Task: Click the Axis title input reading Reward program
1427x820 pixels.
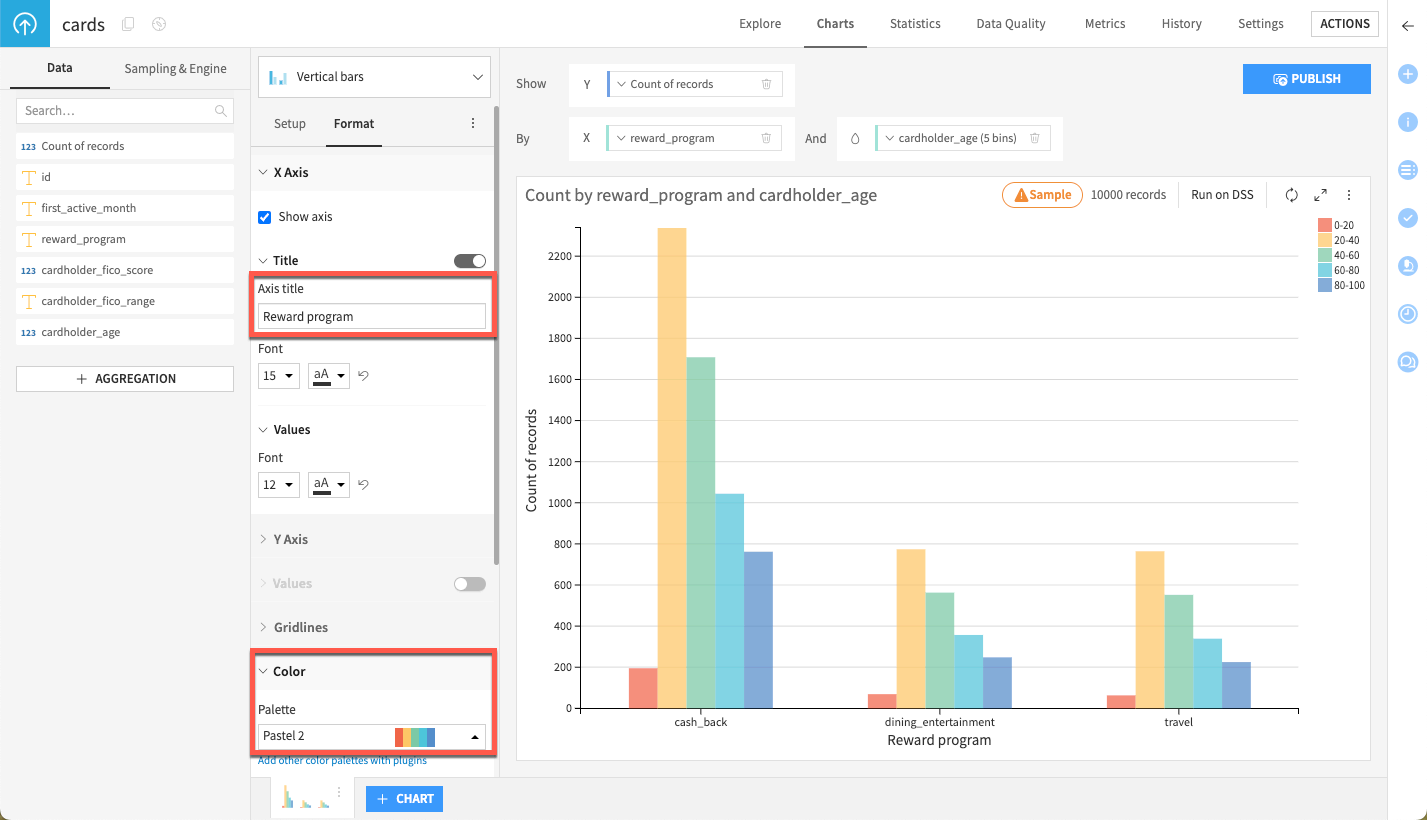Action: click(x=371, y=315)
